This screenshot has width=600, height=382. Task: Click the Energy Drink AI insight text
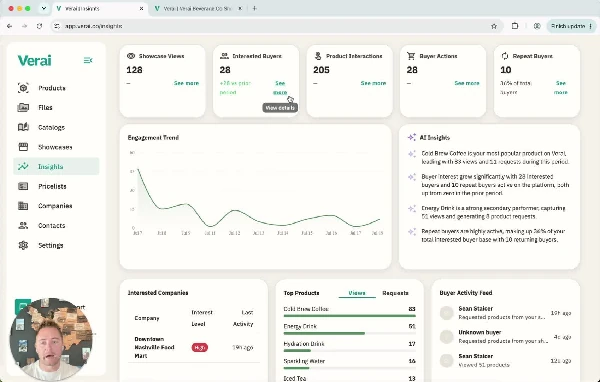[x=493, y=212]
